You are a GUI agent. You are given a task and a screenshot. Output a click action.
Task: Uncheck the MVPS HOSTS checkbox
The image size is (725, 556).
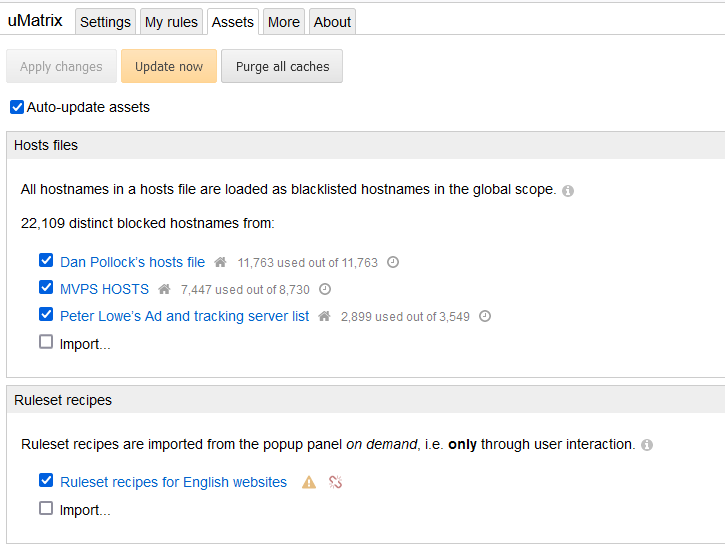(46, 288)
